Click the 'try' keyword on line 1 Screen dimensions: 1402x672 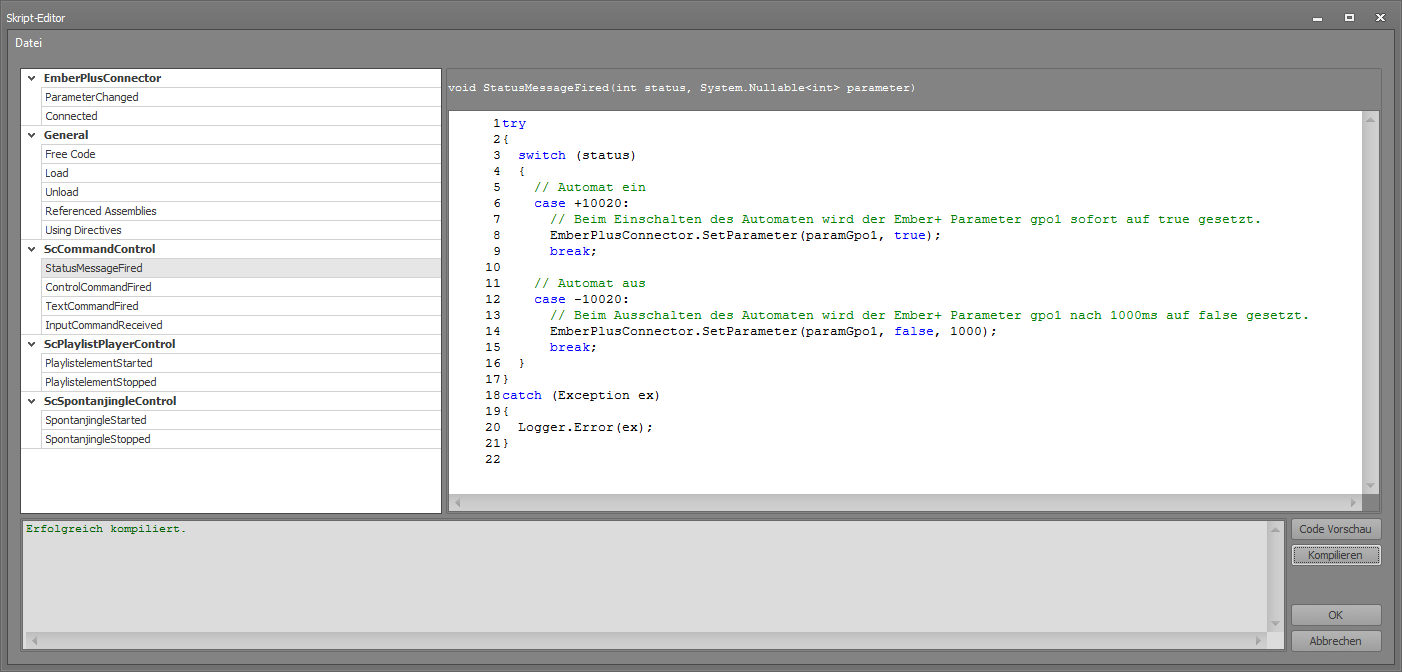click(514, 123)
